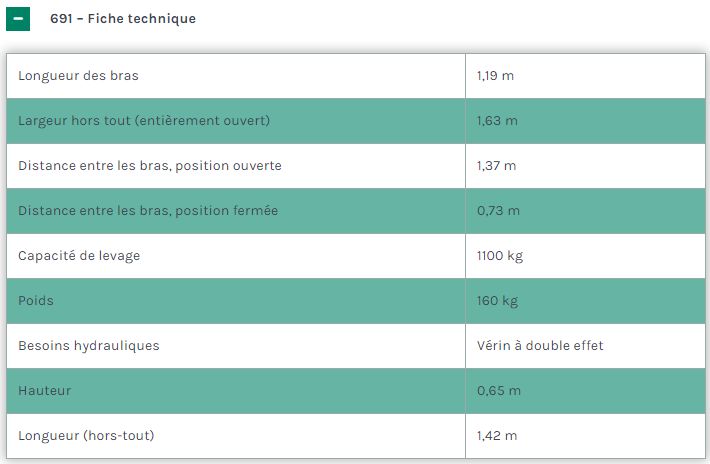Select "Distance entre les bras, position ouverte" label
Image resolution: width=710 pixels, height=464 pixels.
[x=150, y=166]
